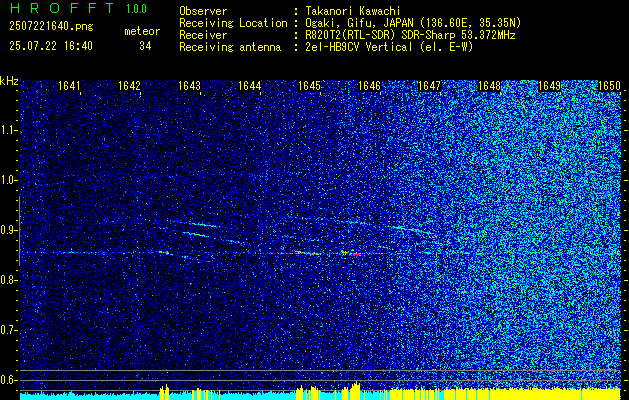
Task: Click the 1642 time axis marker
Action: coord(130,86)
